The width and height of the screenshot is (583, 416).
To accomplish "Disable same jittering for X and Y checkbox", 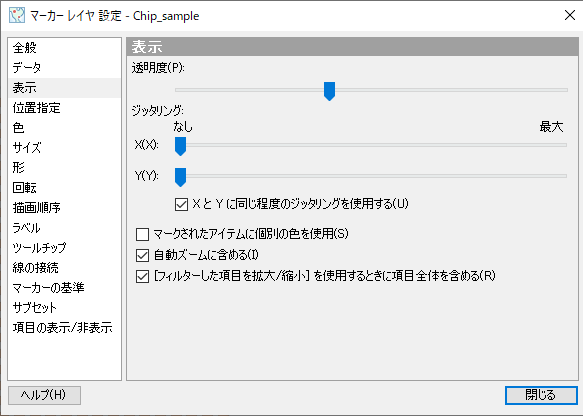I will pos(181,204).
